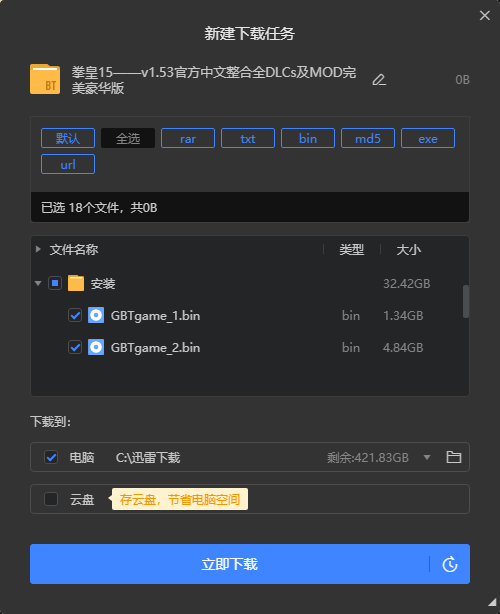Click the 存云盘，节省电脑空间 tooltip

(x=180, y=499)
